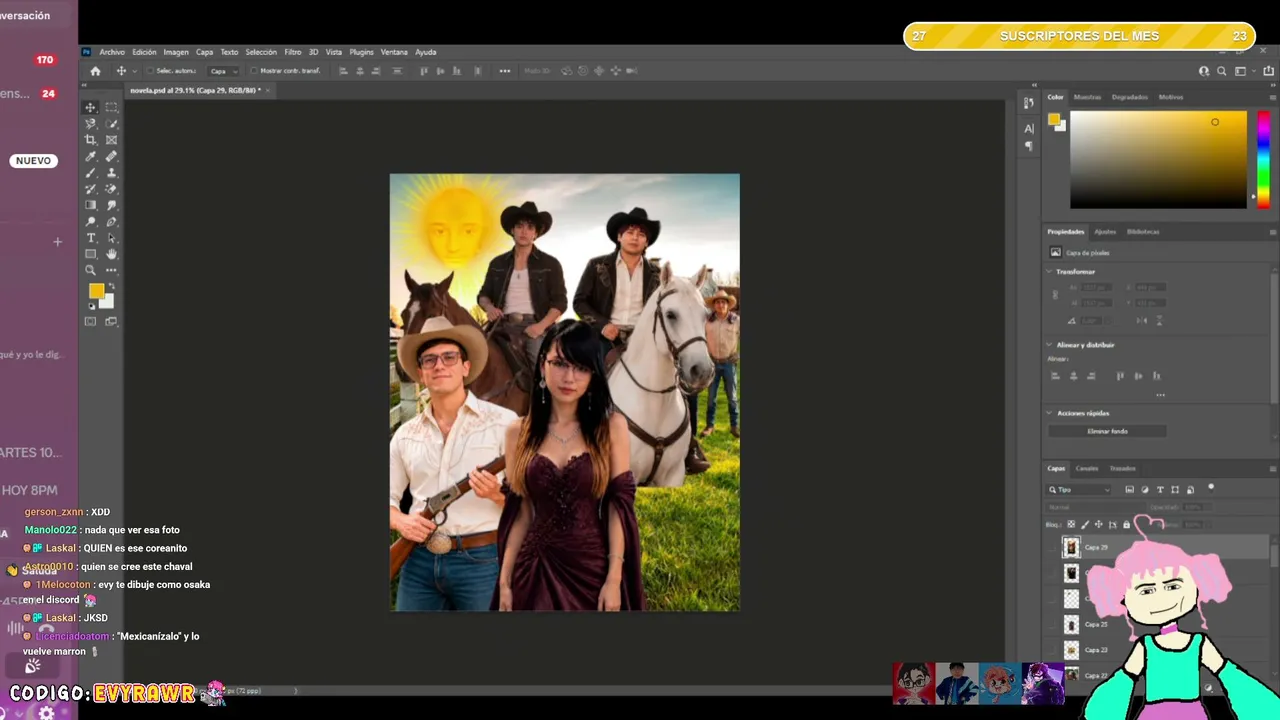Adjust the rainbow hue slider
The width and height of the screenshot is (1280, 720).
pos(1264,159)
